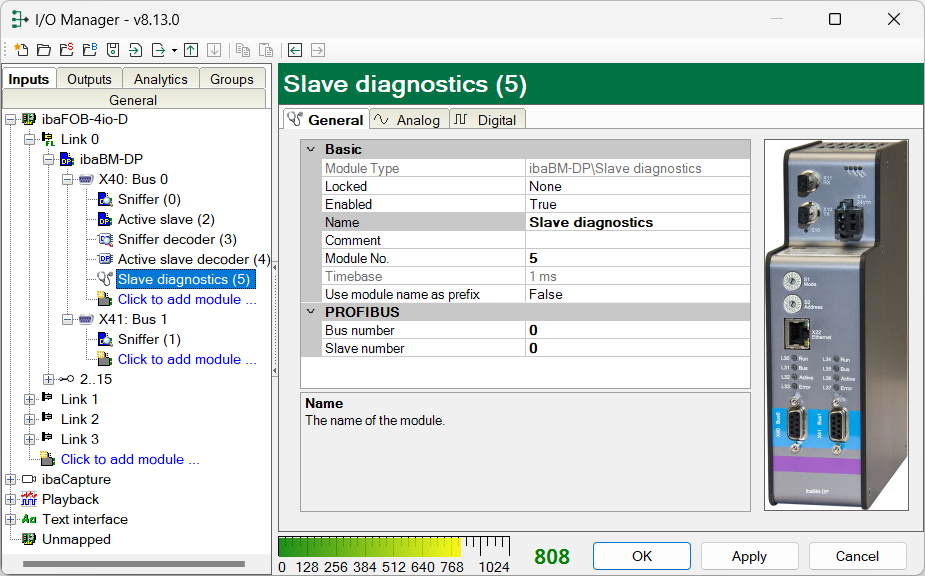Click the Export page icon in toolbar
This screenshot has width=925, height=576.
click(x=158, y=50)
